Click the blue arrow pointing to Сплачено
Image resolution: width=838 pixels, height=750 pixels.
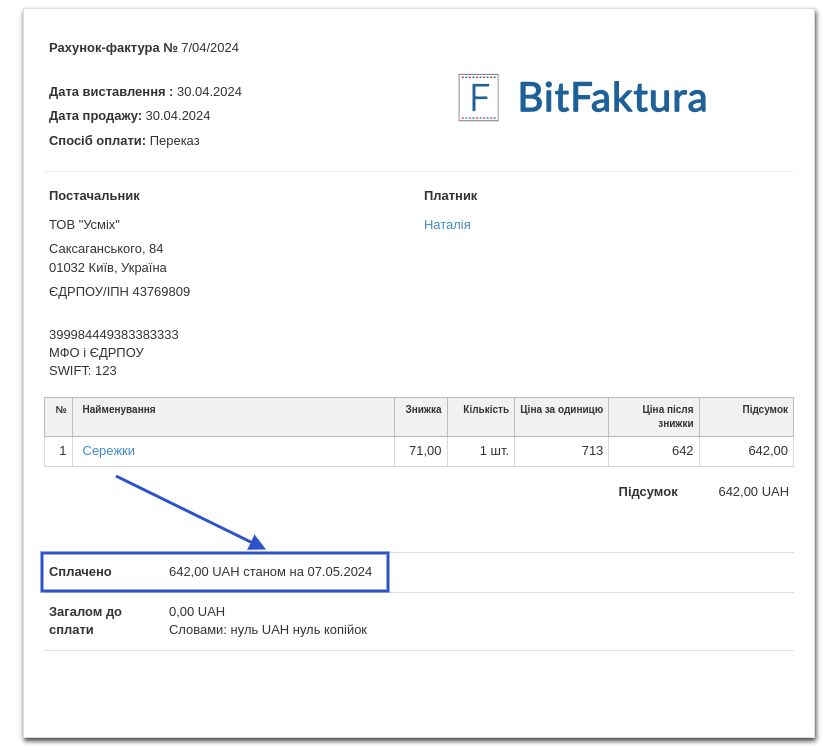(190, 510)
